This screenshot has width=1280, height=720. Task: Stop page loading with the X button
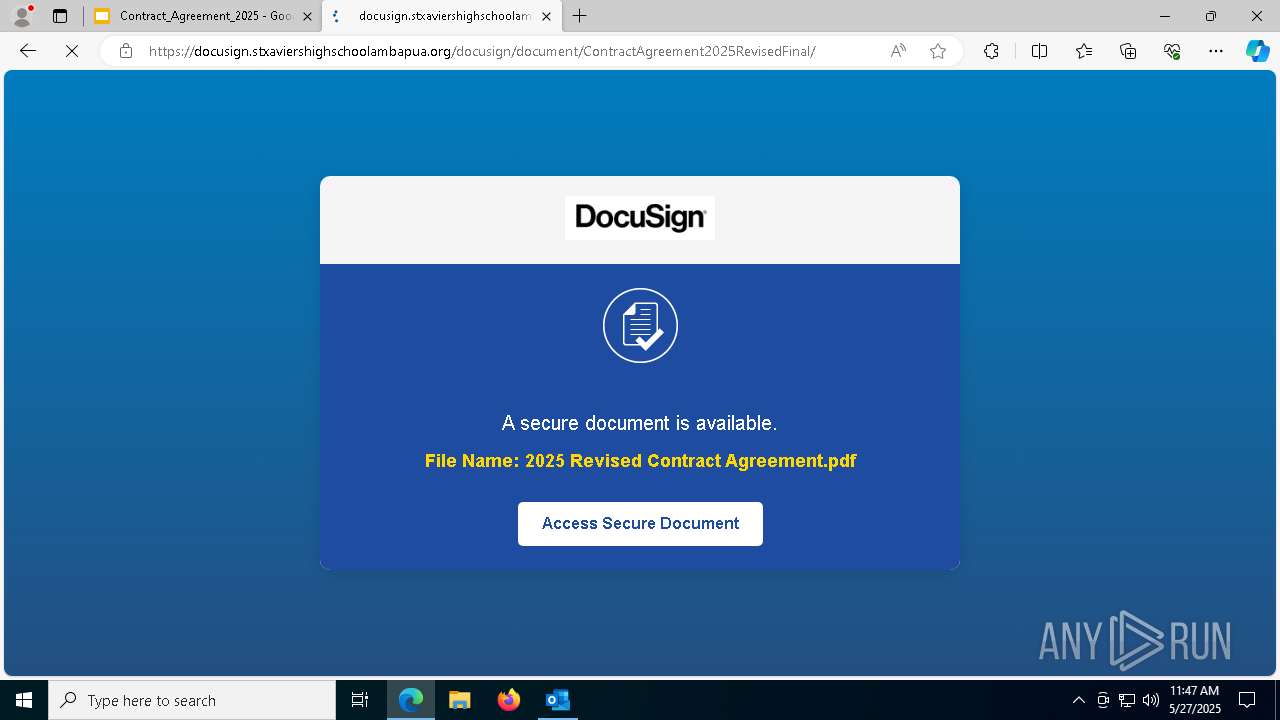[72, 51]
